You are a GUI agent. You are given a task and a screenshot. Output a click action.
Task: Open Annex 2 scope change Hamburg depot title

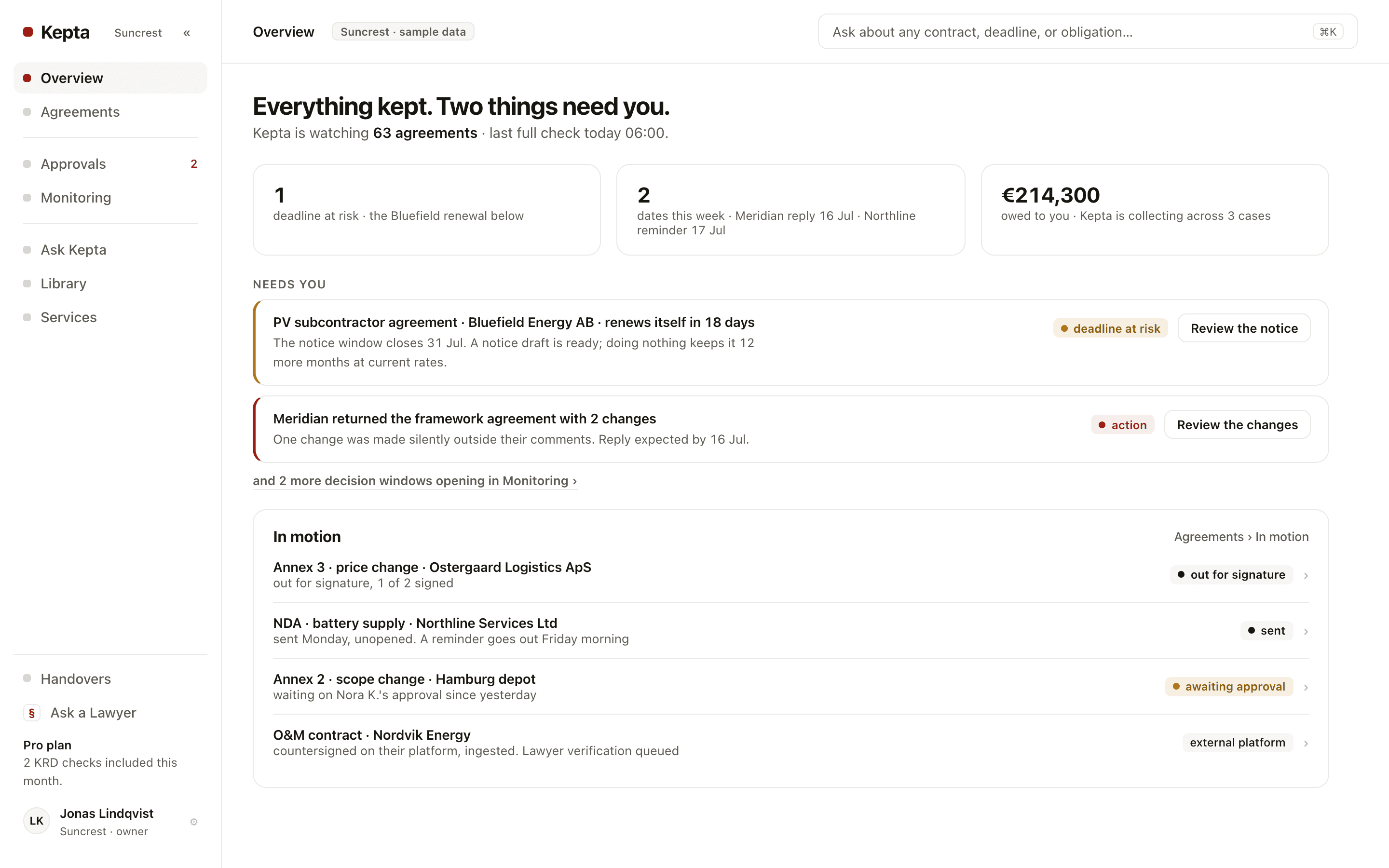[x=404, y=679]
